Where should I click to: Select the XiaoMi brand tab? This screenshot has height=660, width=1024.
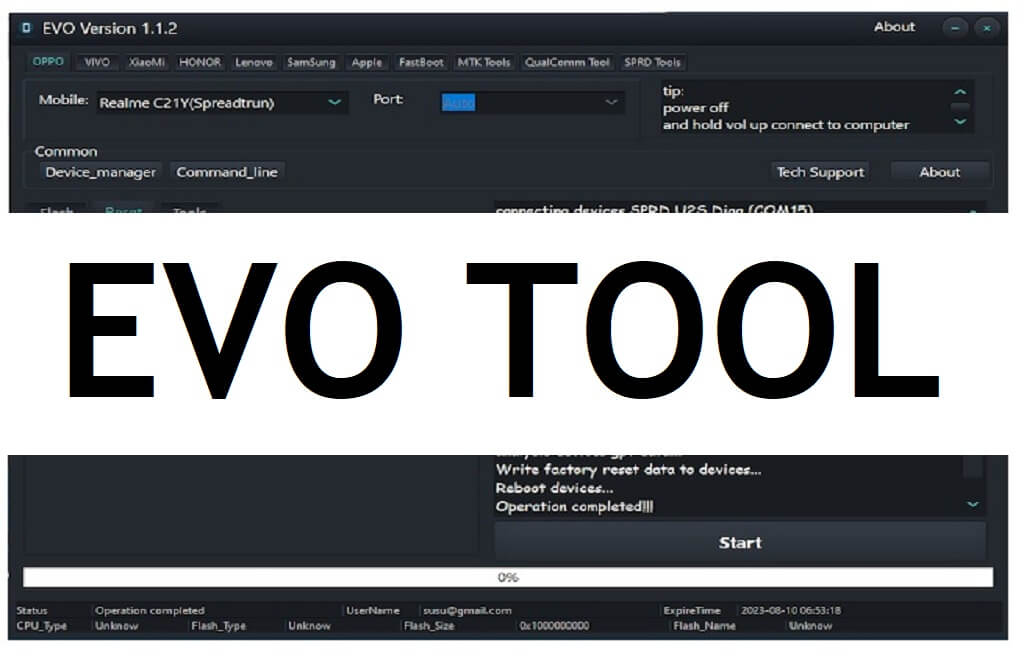[145, 62]
